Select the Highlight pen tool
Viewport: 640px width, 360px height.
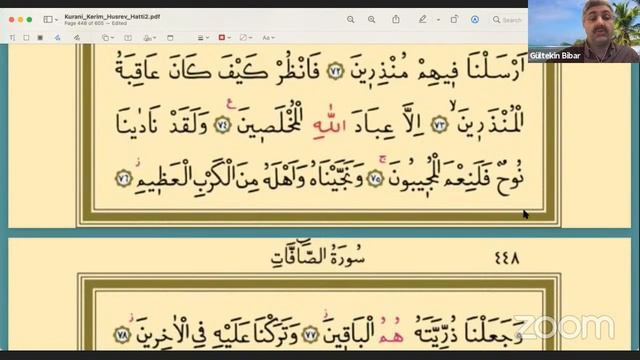[422, 19]
